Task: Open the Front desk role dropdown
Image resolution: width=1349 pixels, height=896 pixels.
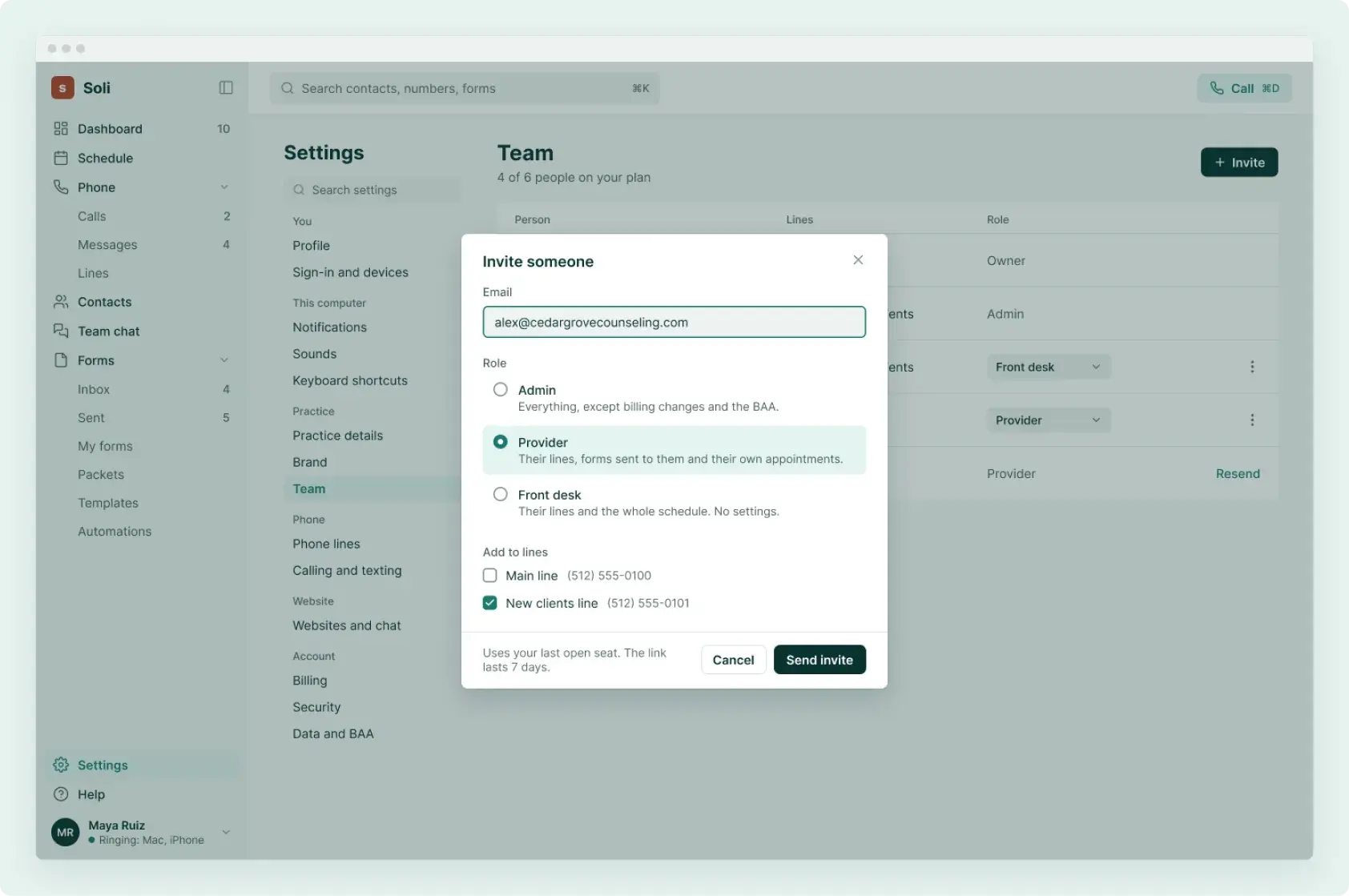Action: pos(1049,367)
